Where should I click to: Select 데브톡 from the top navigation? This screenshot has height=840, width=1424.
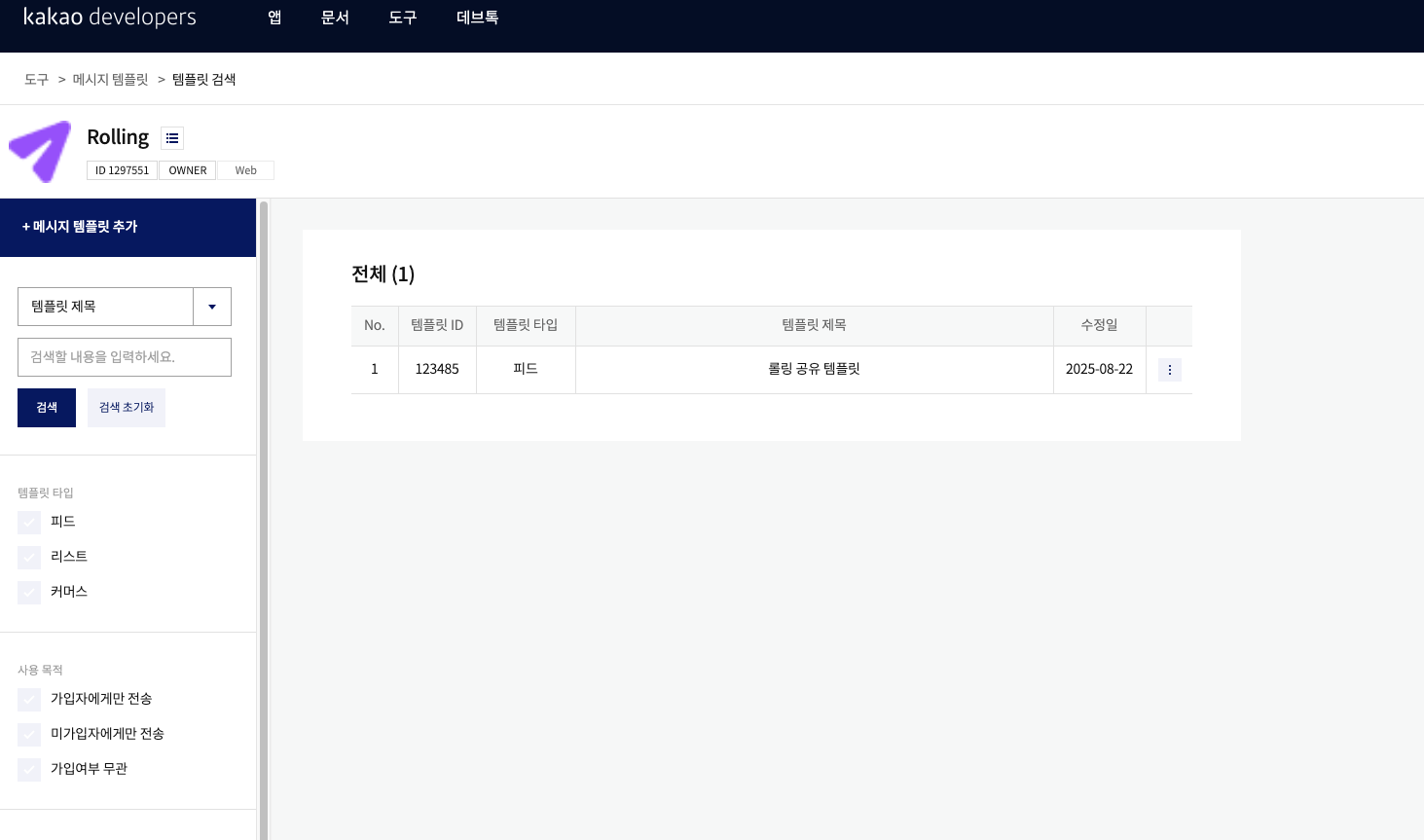point(476,17)
